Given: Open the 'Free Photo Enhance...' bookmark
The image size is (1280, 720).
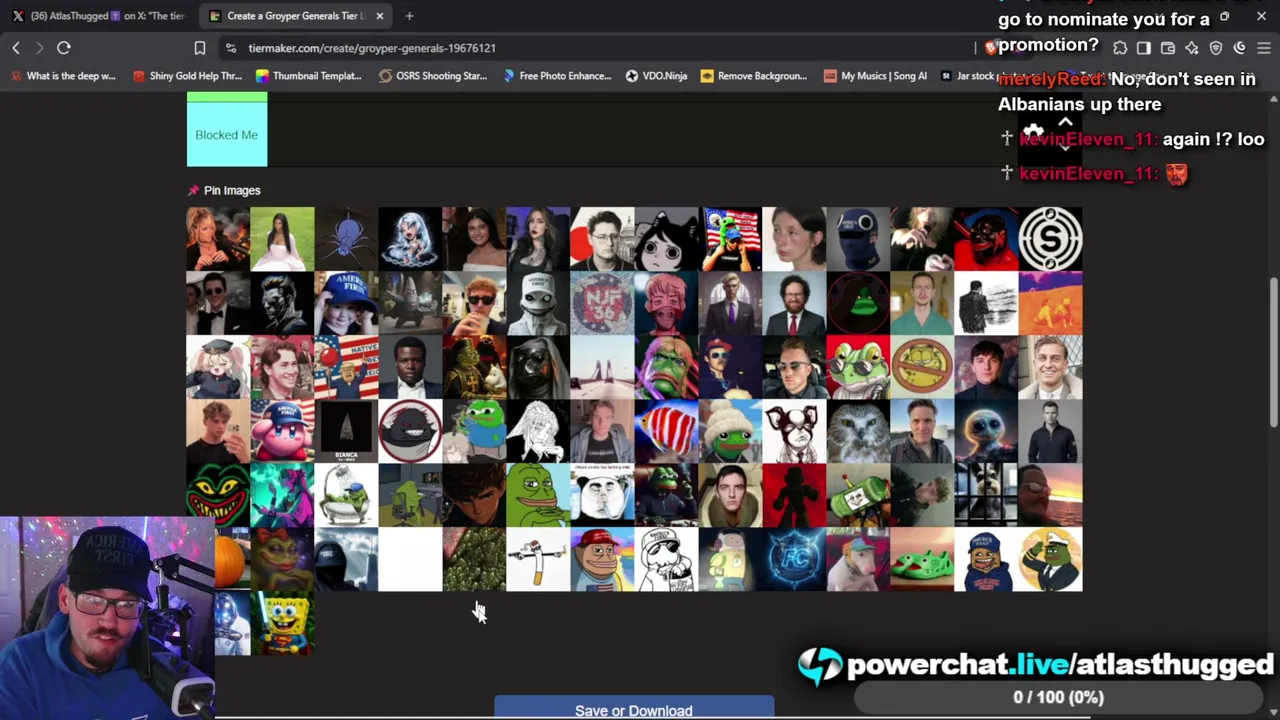Looking at the screenshot, I should tap(557, 76).
